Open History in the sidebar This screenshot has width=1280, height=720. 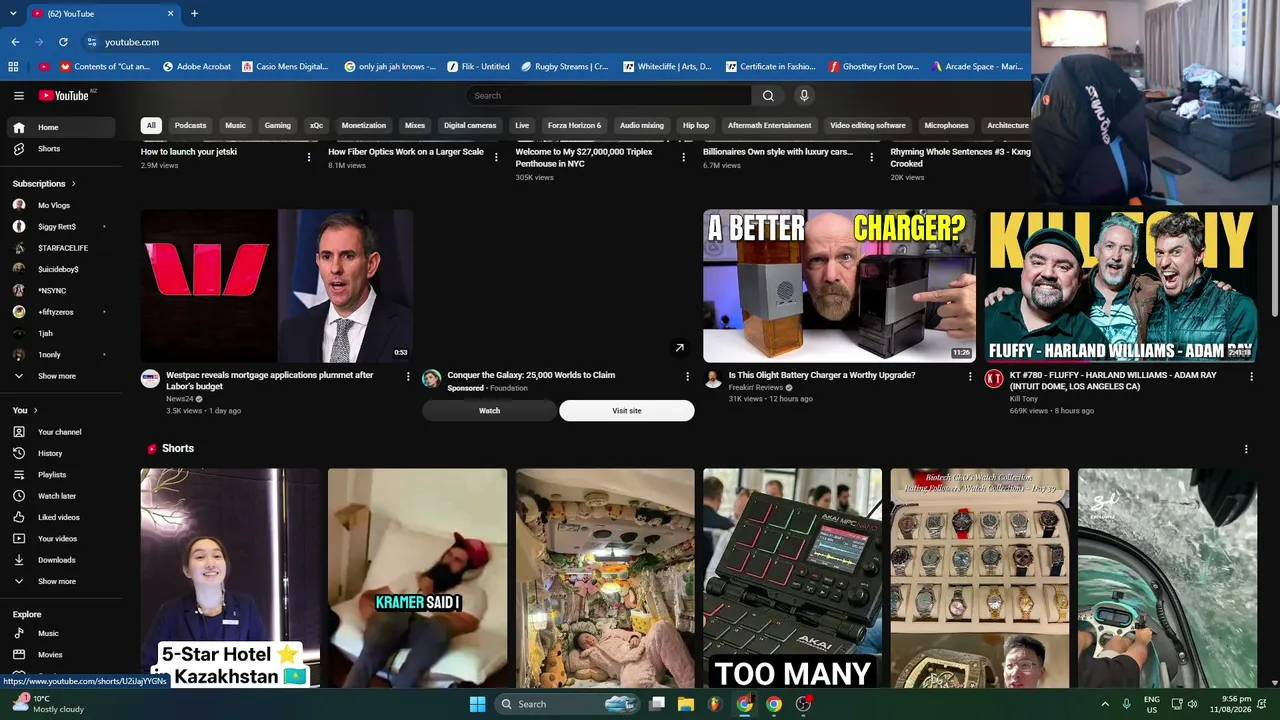60,453
